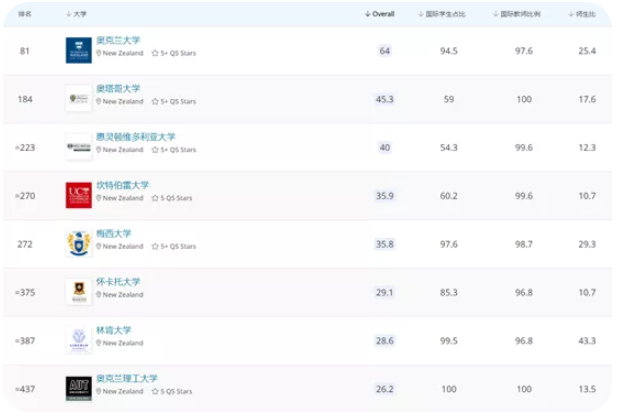Click the rank value =375
Image resolution: width=623 pixels, height=414 pixels.
(25, 293)
